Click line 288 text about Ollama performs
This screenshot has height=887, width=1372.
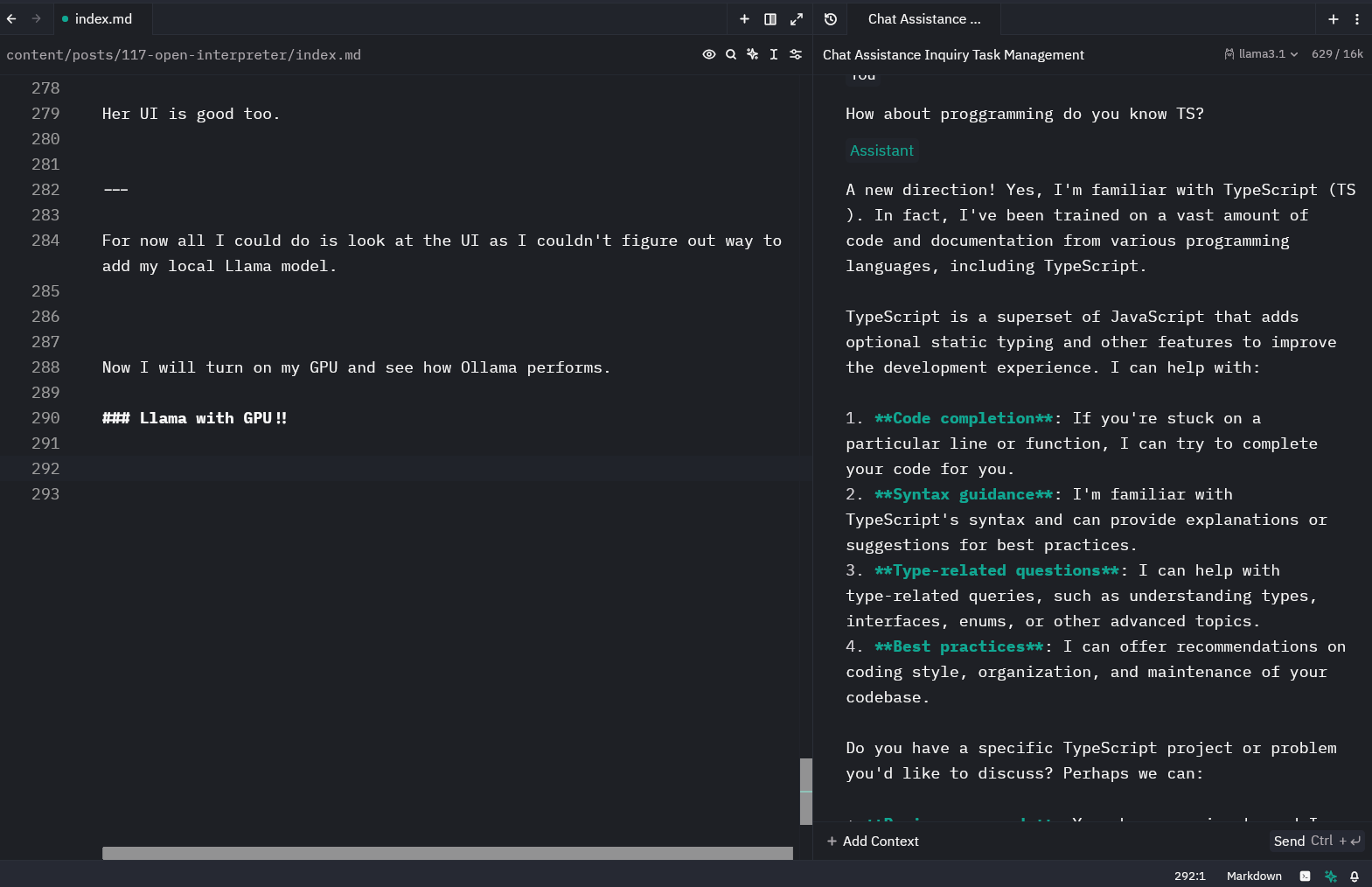click(356, 367)
